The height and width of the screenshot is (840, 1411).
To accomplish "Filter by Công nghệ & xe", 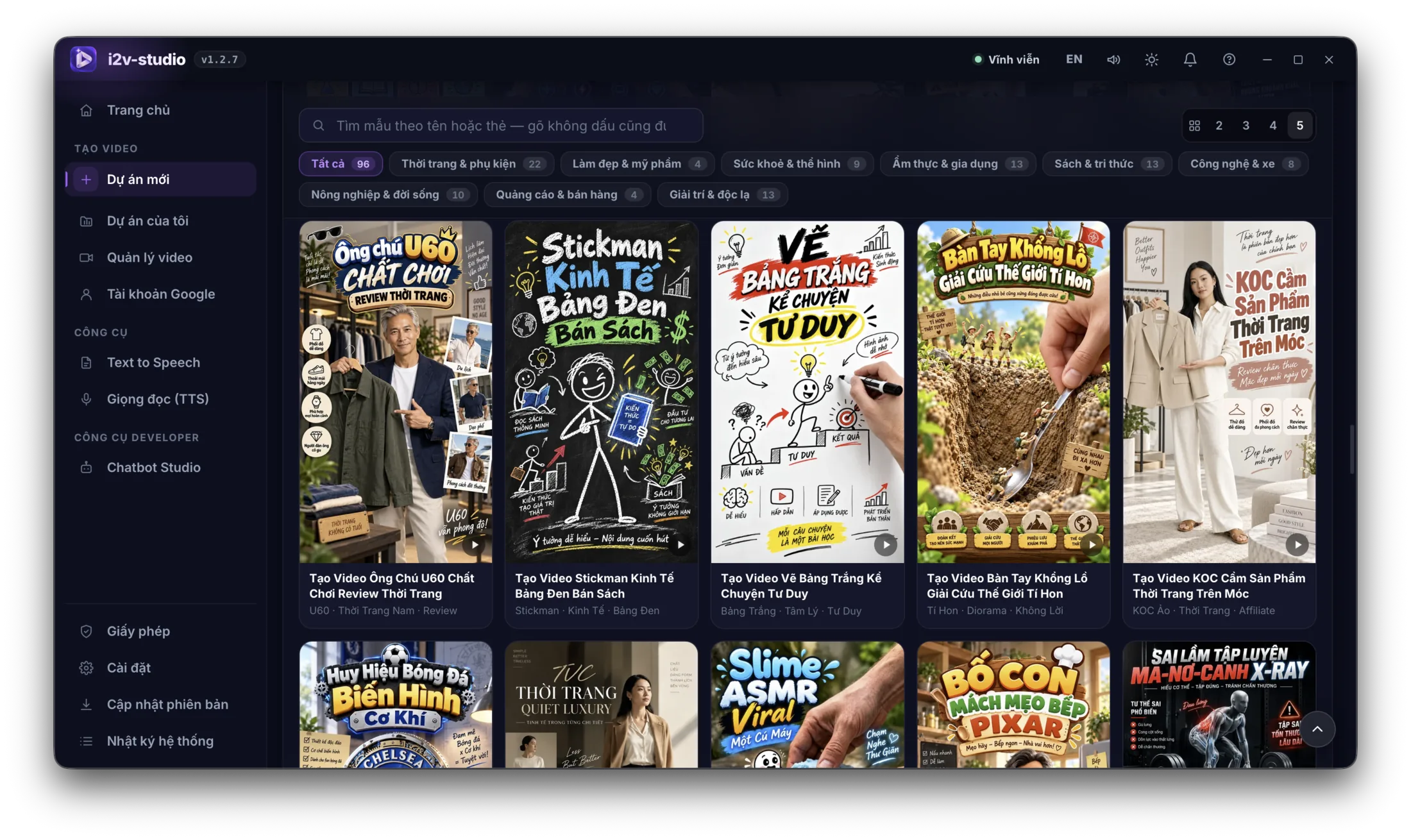I will pyautogui.click(x=1243, y=164).
